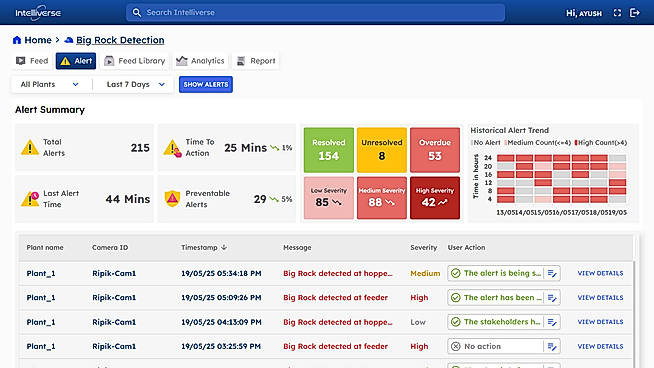Click the fullscreen icon in the header
The height and width of the screenshot is (368, 654).
click(617, 13)
